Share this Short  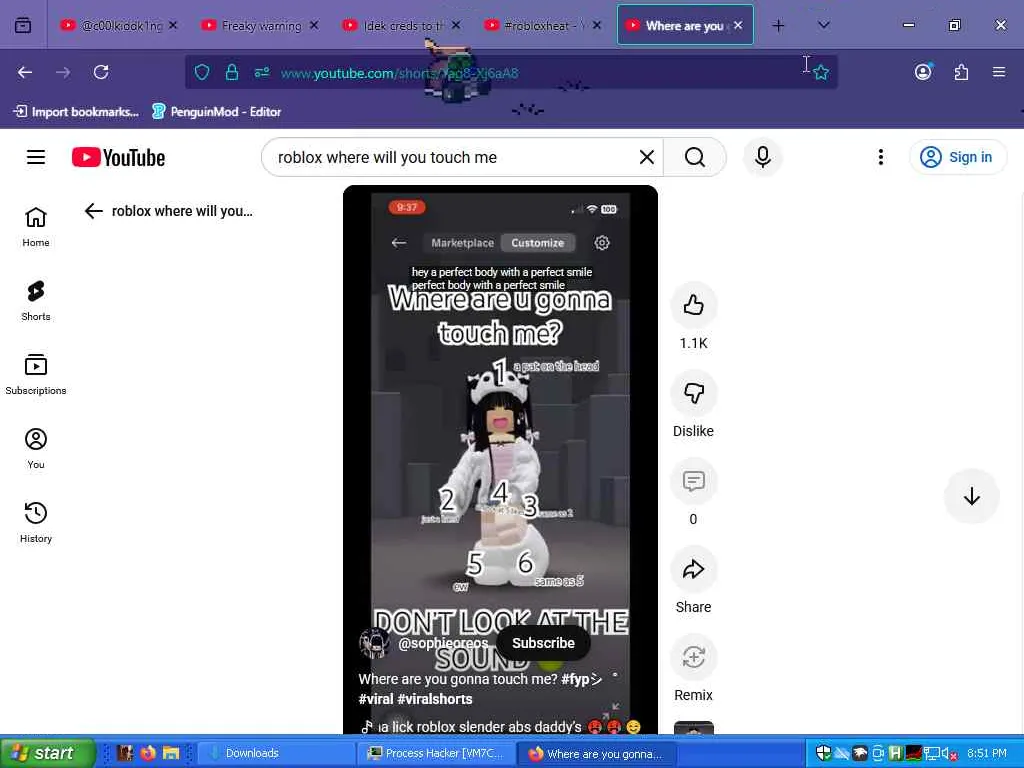(x=694, y=569)
